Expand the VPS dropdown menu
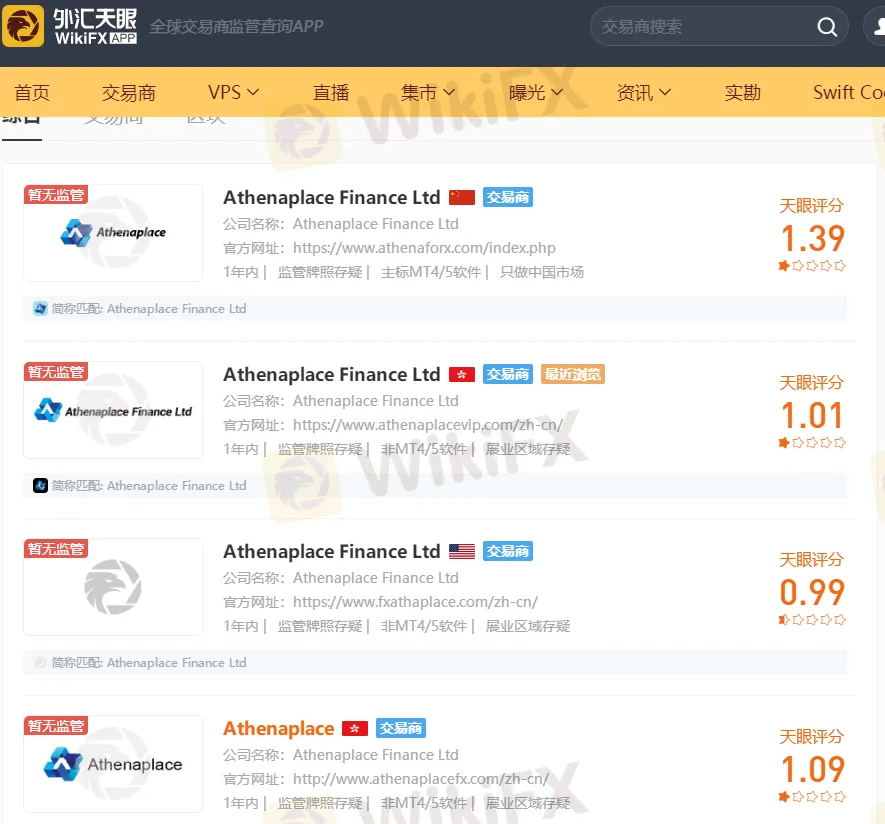Image resolution: width=885 pixels, height=824 pixels. (x=233, y=92)
